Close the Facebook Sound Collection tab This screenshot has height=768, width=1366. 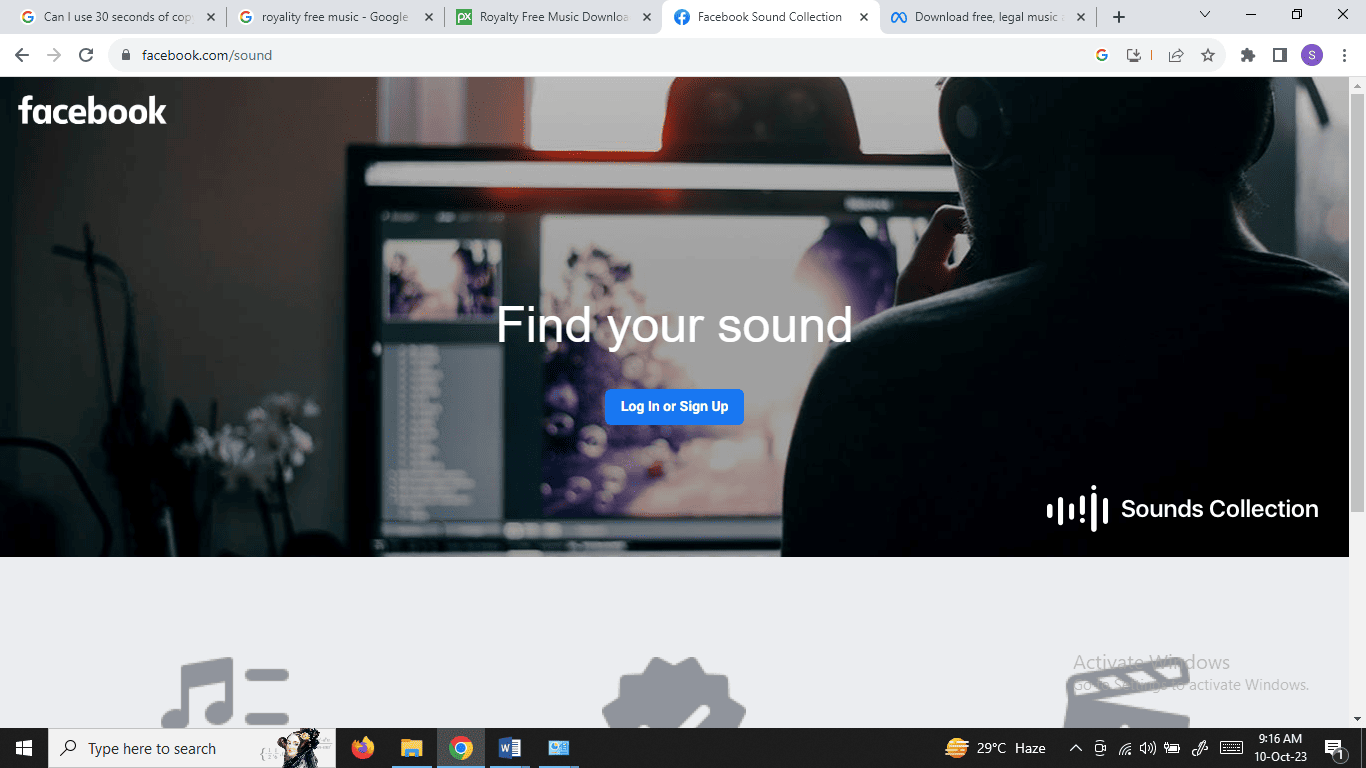pos(864,17)
